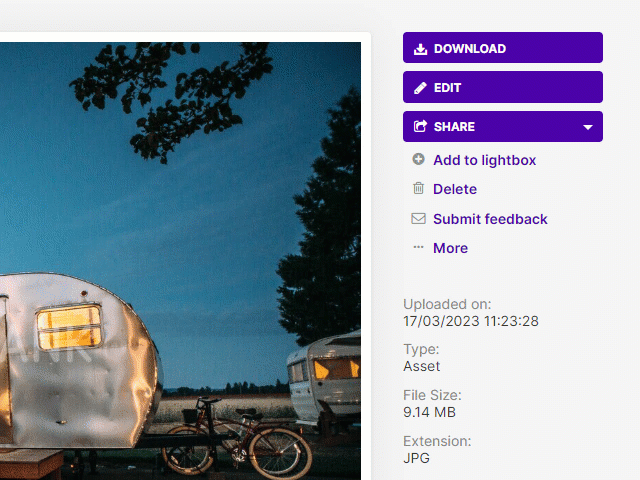Viewport: 640px width, 480px height.
Task: Expand the Share dropdown arrow
Action: click(x=588, y=127)
